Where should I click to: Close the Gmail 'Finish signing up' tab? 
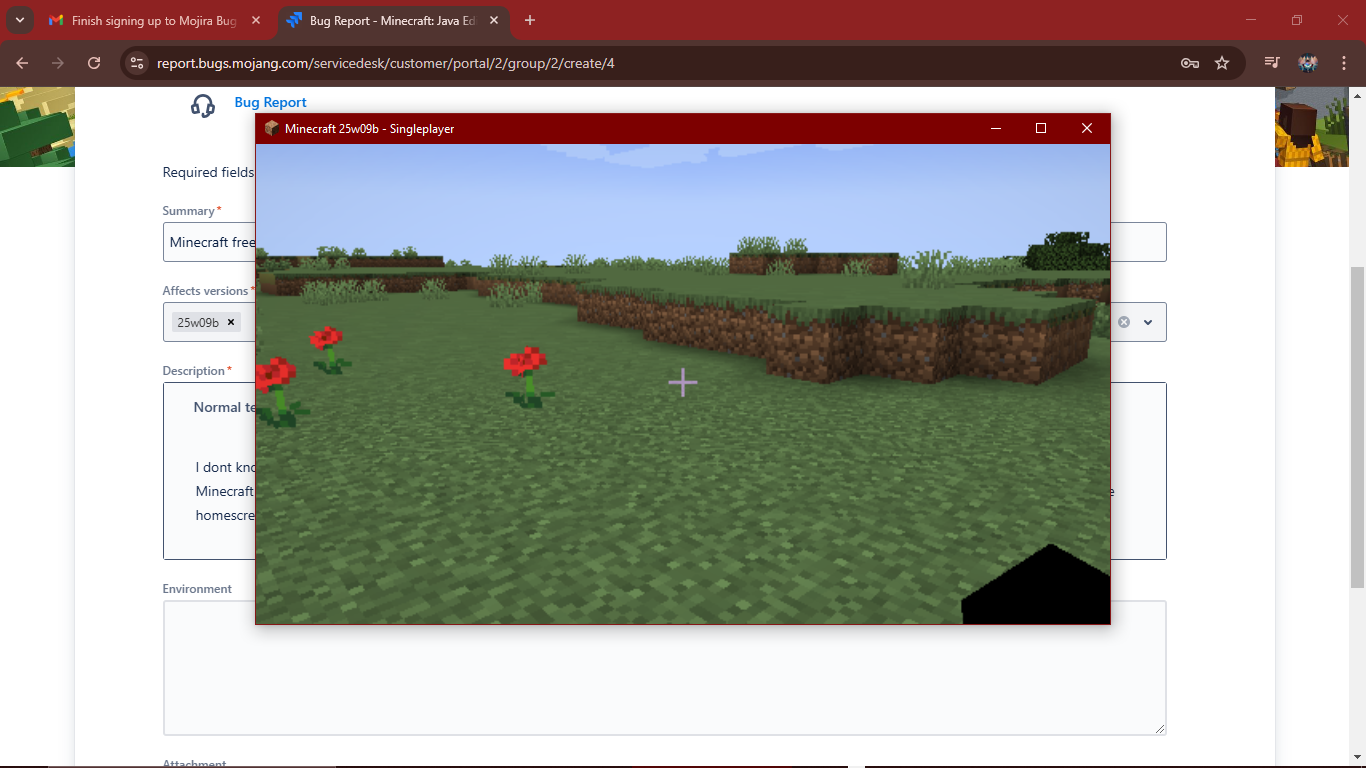pos(256,20)
